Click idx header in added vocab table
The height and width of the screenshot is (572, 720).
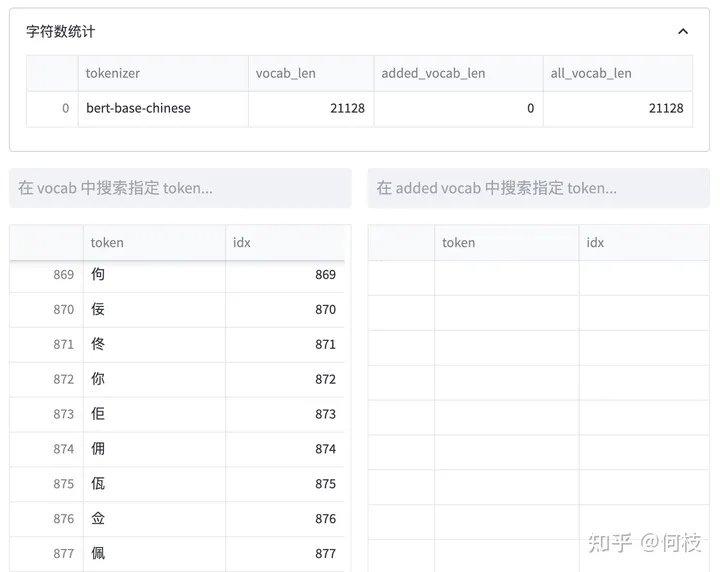644,242
